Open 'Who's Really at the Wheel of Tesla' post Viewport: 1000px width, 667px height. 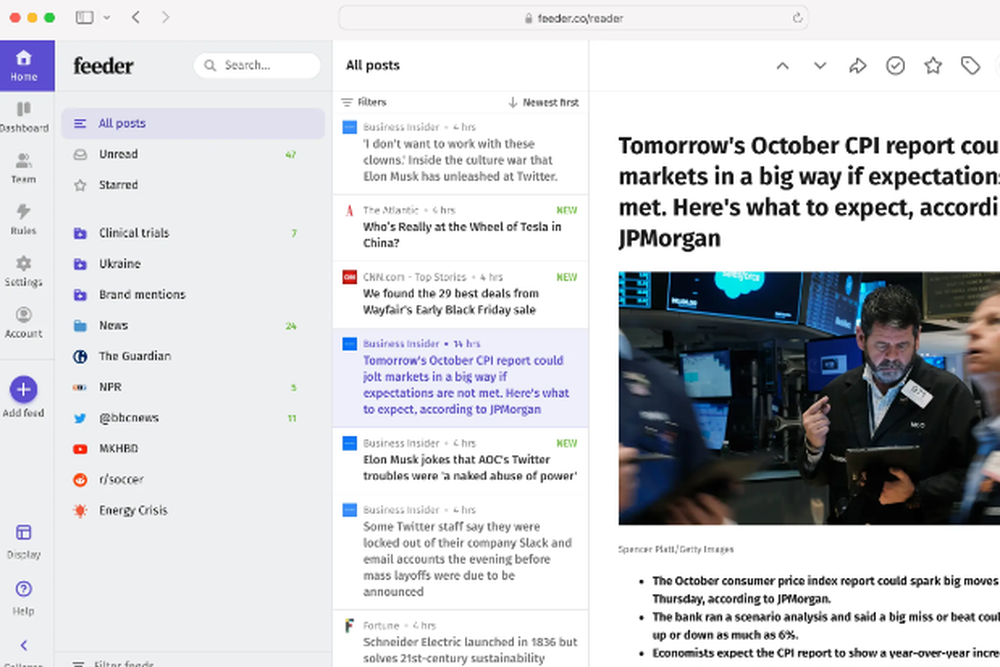click(460, 228)
